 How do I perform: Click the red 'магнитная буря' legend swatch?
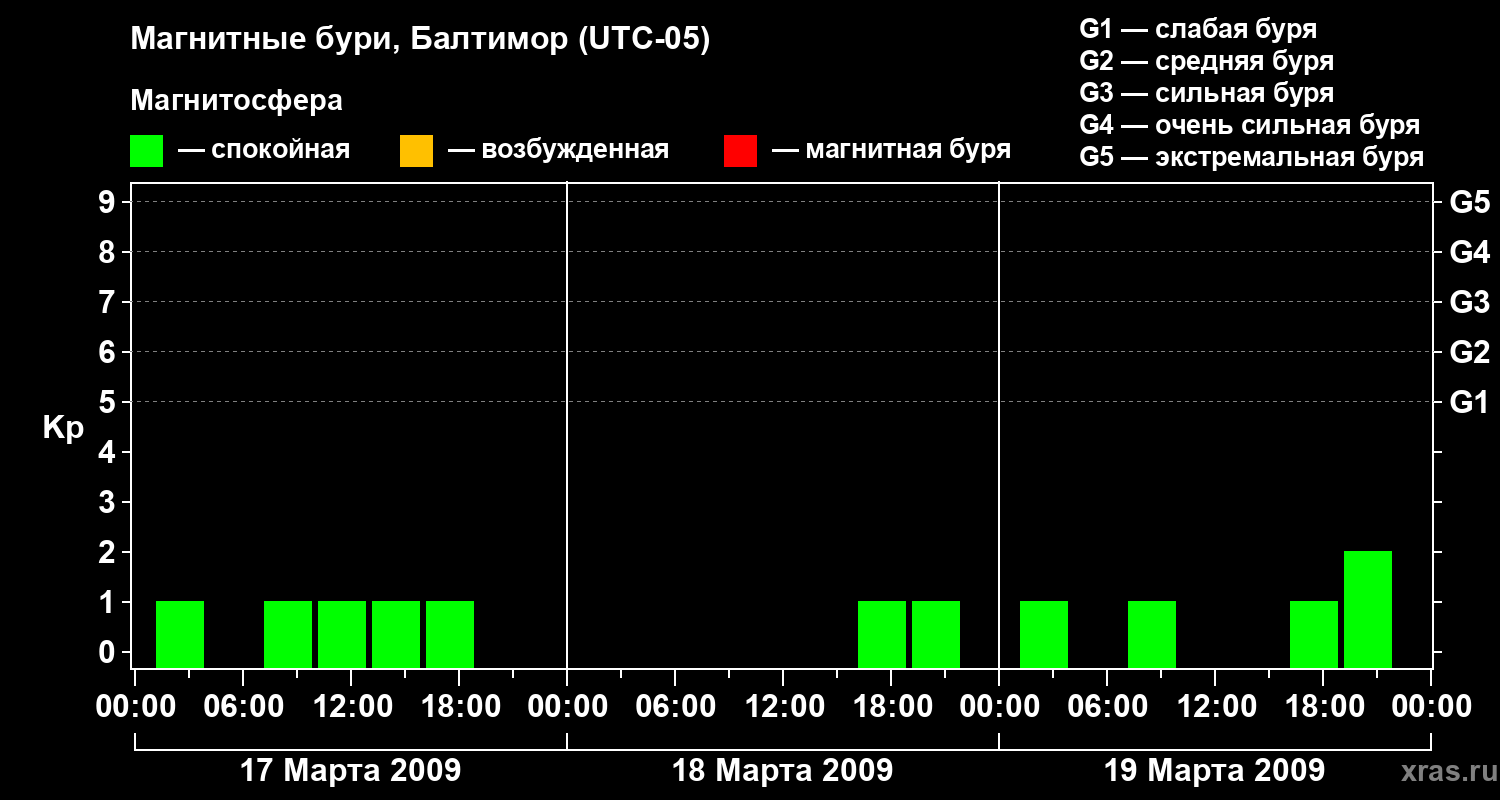point(740,151)
